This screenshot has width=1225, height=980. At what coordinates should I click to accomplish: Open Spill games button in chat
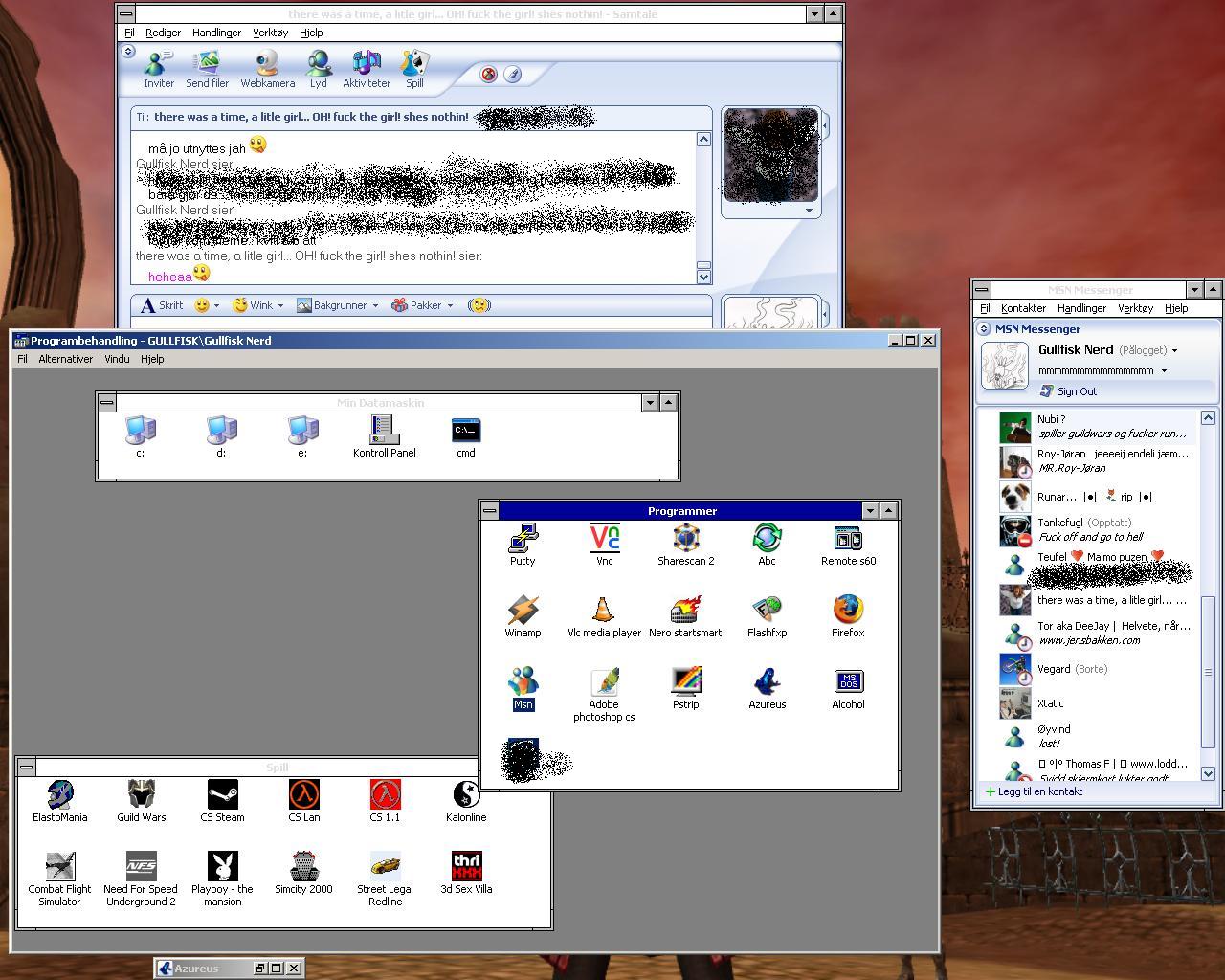414,69
